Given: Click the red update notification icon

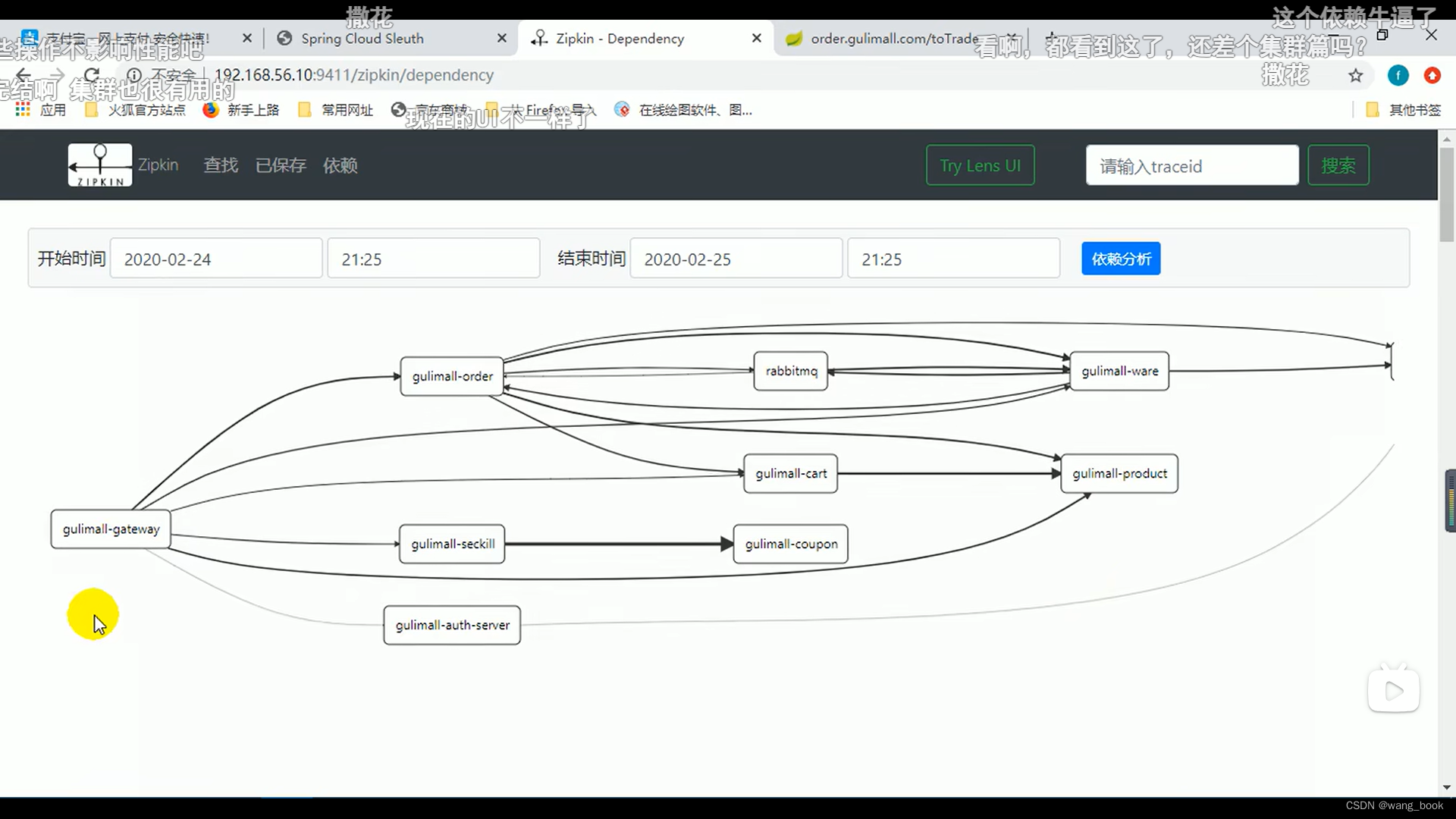Looking at the screenshot, I should pyautogui.click(x=1432, y=75).
